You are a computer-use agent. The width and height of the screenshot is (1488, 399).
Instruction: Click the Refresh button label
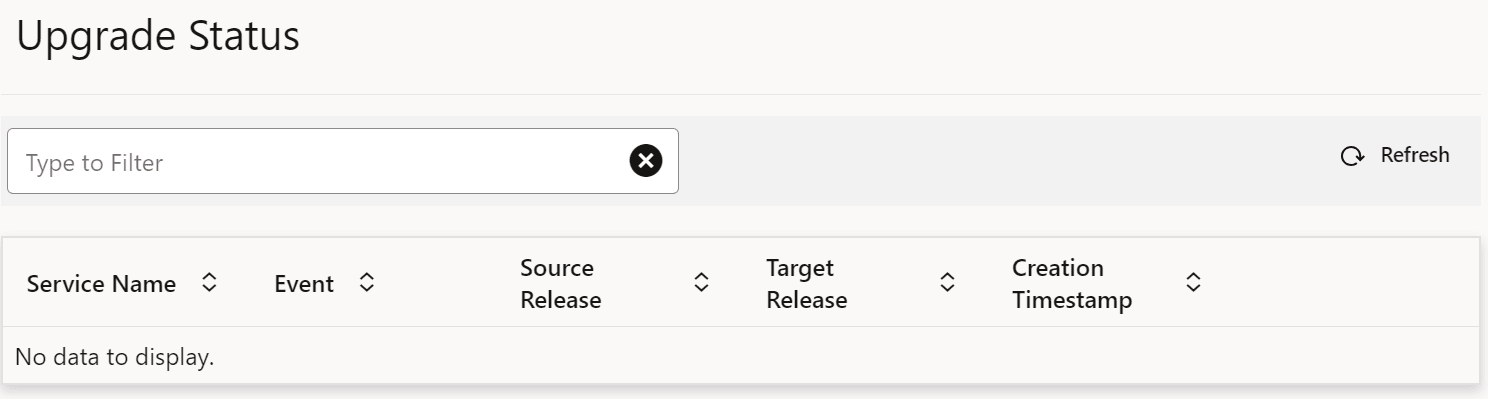pos(1415,155)
